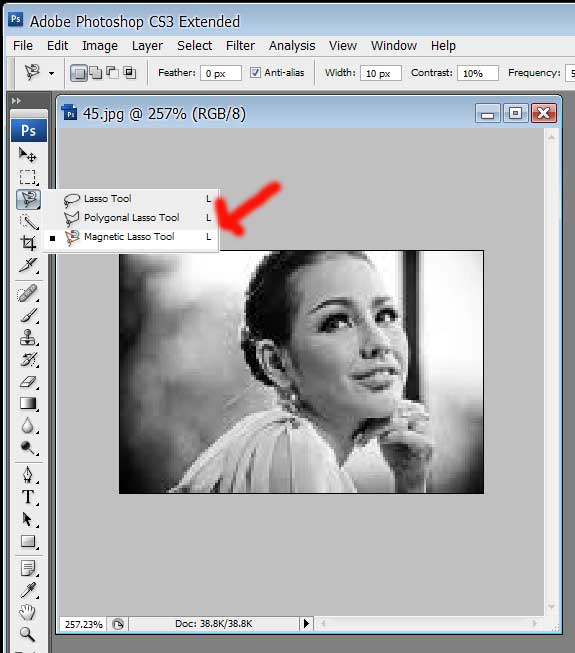The height and width of the screenshot is (653, 575).
Task: Click the vertical scrollbar up arrow
Action: tap(552, 137)
